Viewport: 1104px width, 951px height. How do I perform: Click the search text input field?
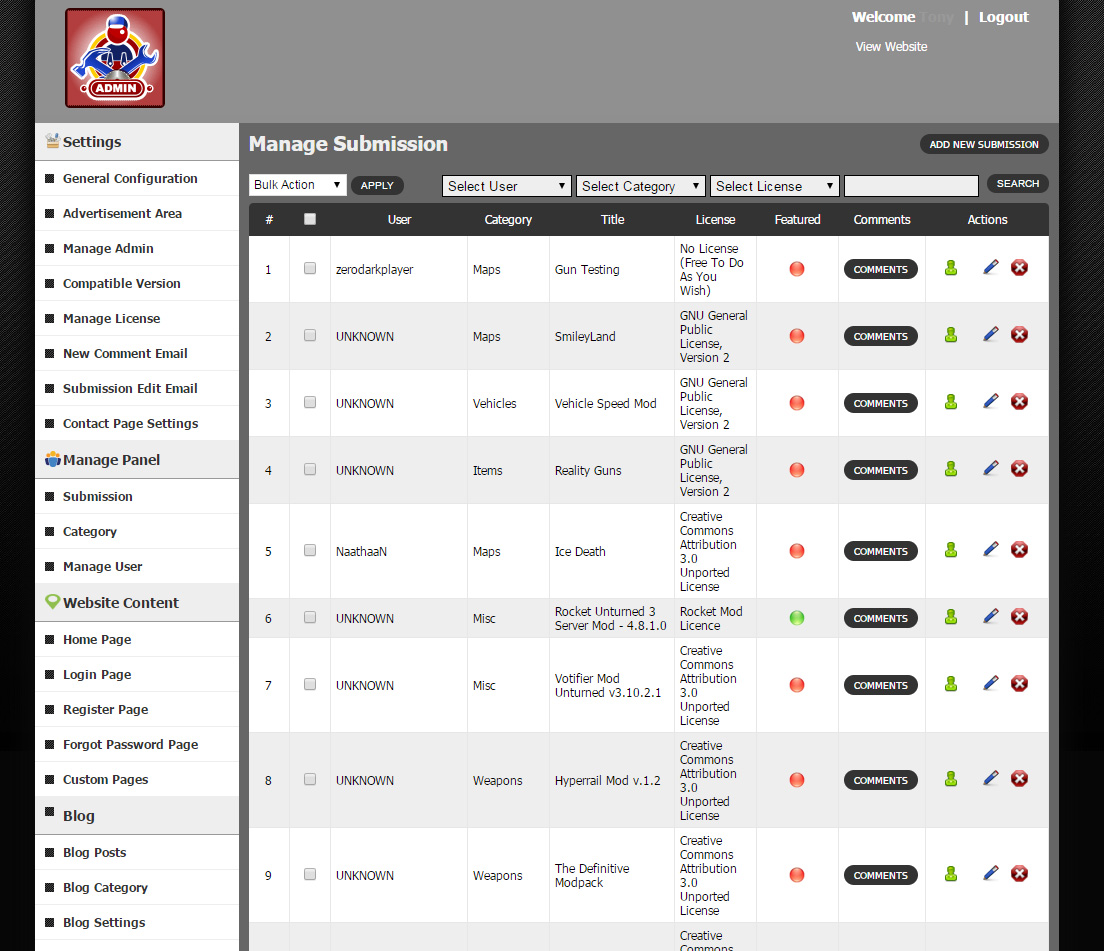(x=911, y=186)
